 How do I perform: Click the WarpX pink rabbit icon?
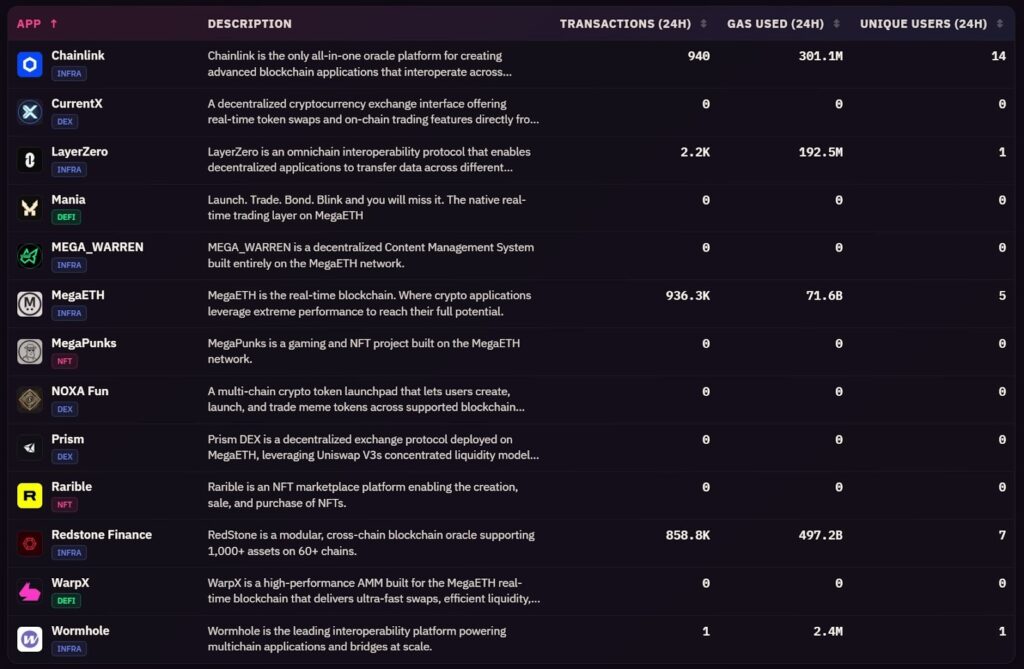[x=30, y=591]
